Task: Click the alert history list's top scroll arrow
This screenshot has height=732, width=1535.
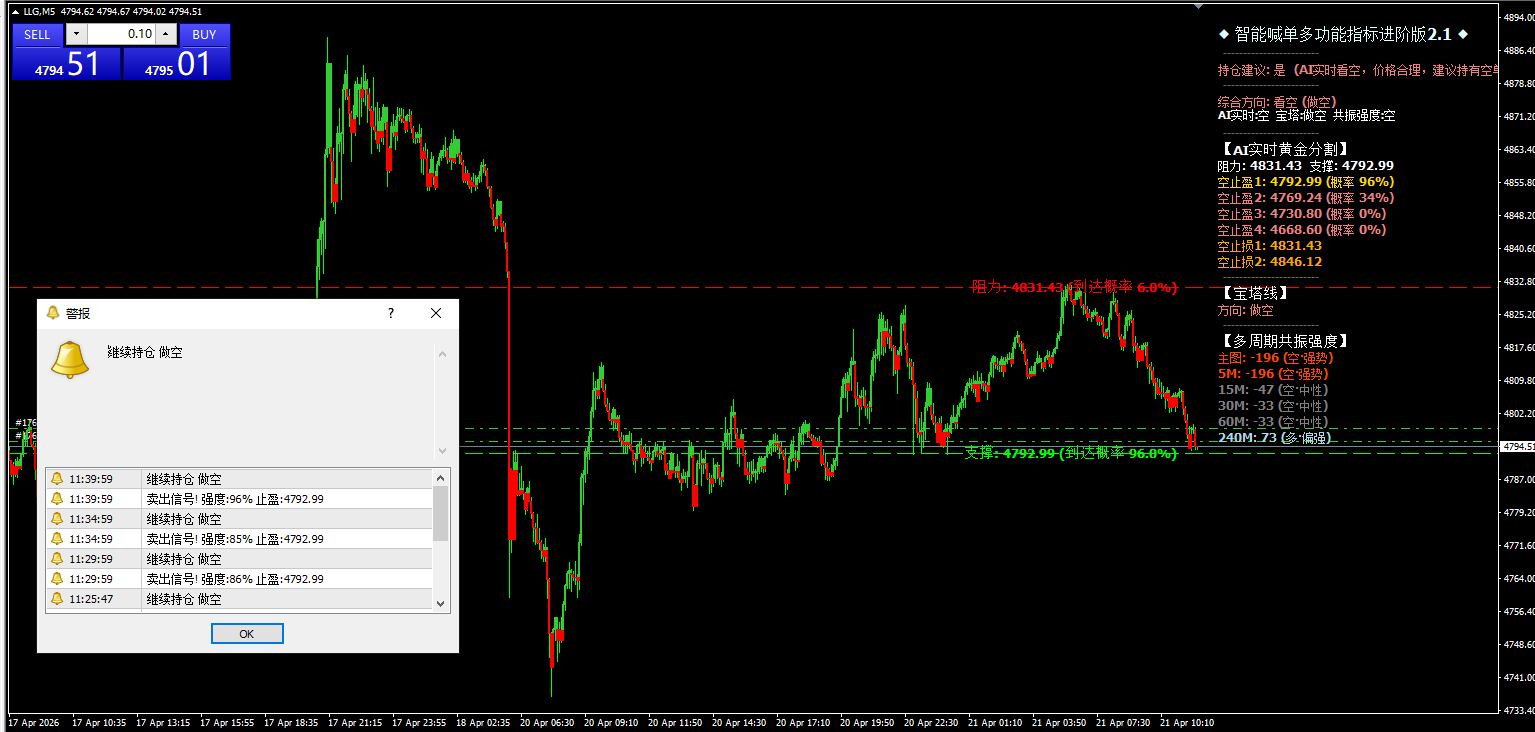Action: tap(441, 477)
